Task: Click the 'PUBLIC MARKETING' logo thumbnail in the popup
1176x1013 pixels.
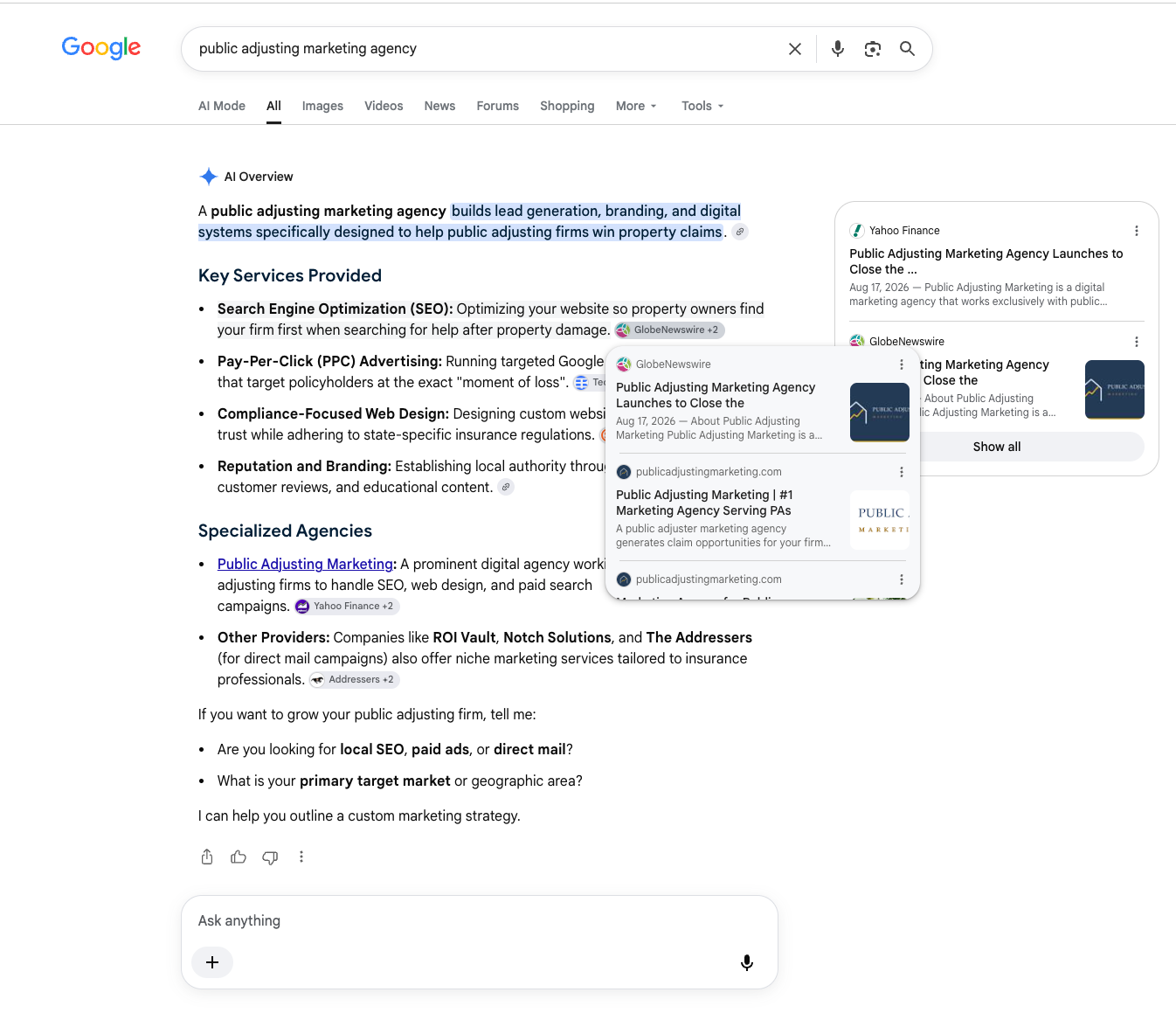Action: [880, 520]
